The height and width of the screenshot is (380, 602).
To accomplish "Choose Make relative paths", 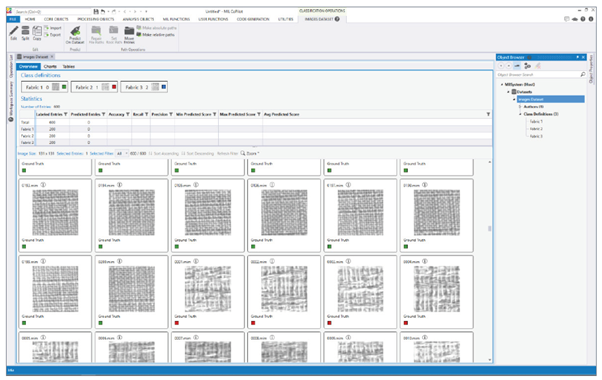I will pos(155,35).
